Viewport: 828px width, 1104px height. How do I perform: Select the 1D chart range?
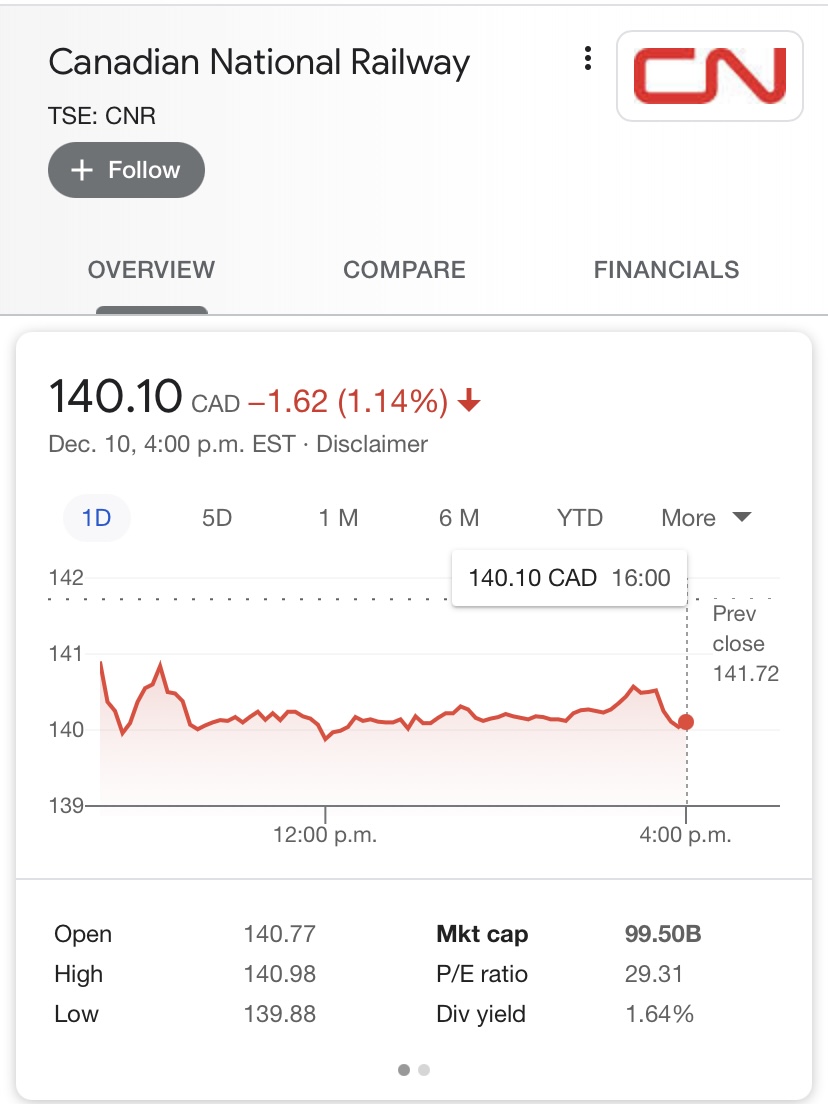[97, 518]
